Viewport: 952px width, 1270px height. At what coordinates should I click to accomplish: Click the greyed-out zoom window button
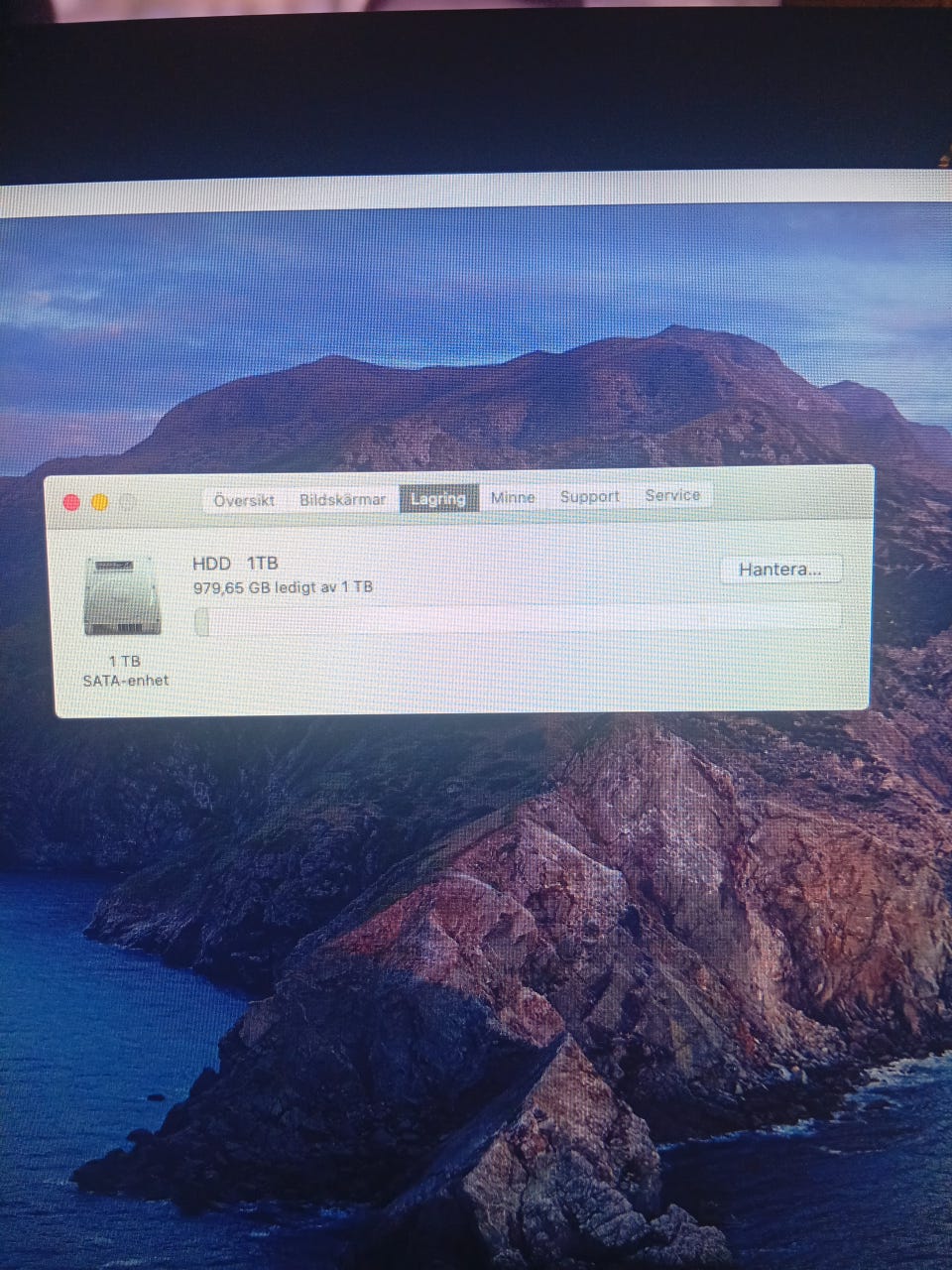(128, 503)
